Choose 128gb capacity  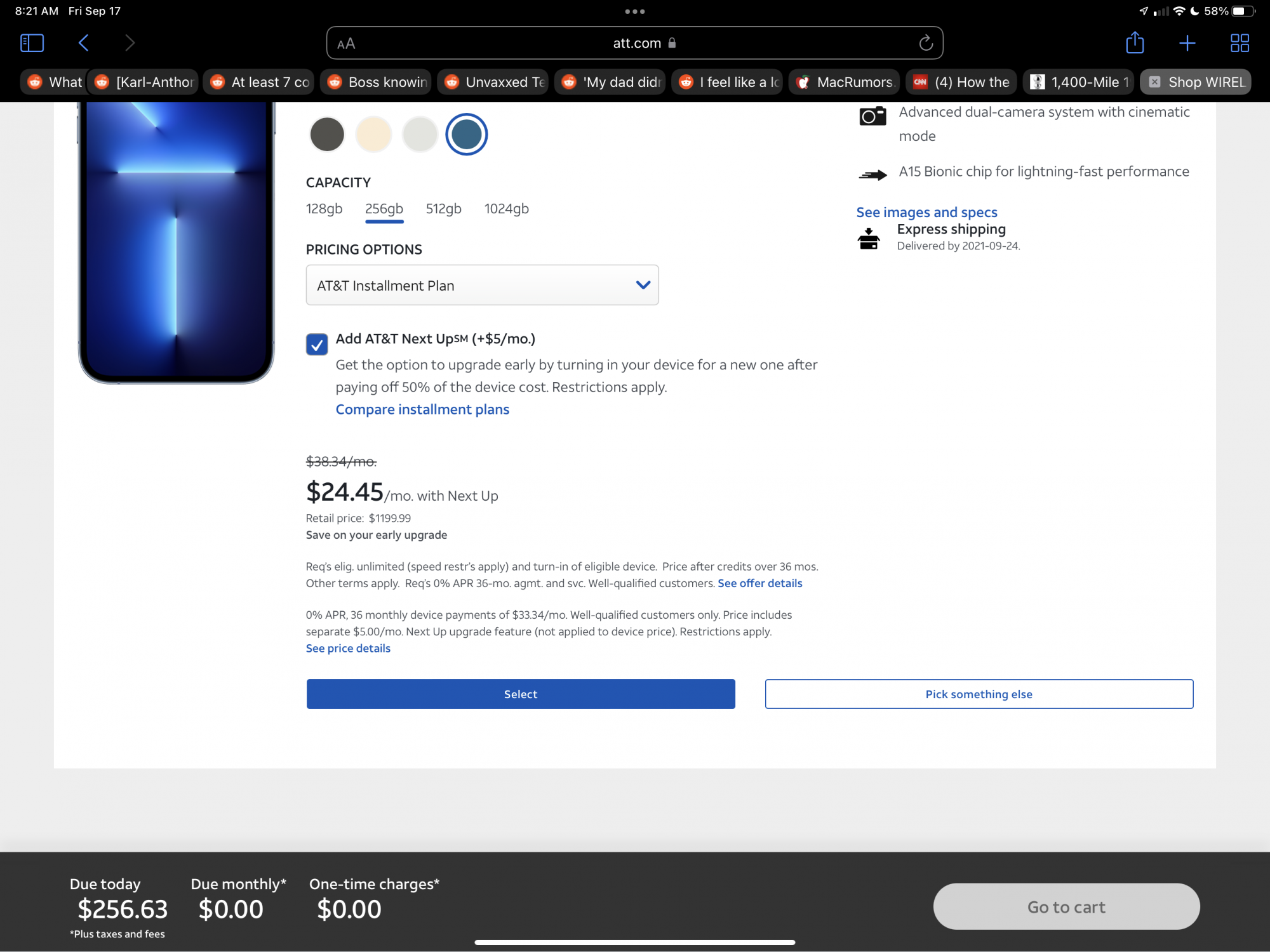[324, 209]
